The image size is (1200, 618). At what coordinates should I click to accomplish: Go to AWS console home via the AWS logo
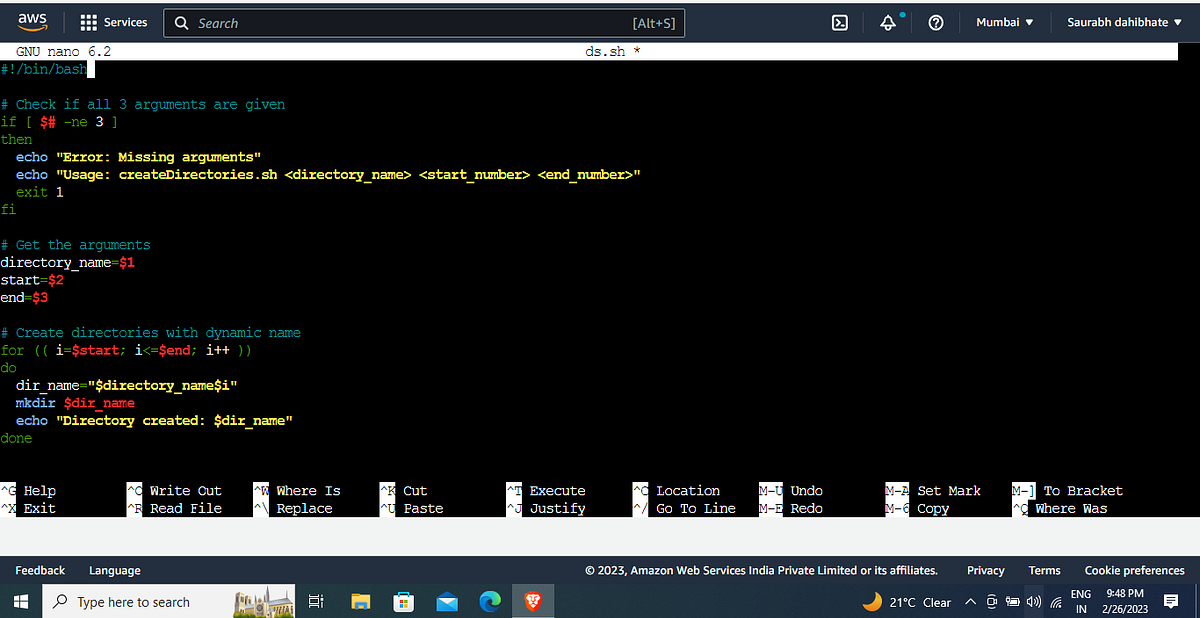click(33, 22)
